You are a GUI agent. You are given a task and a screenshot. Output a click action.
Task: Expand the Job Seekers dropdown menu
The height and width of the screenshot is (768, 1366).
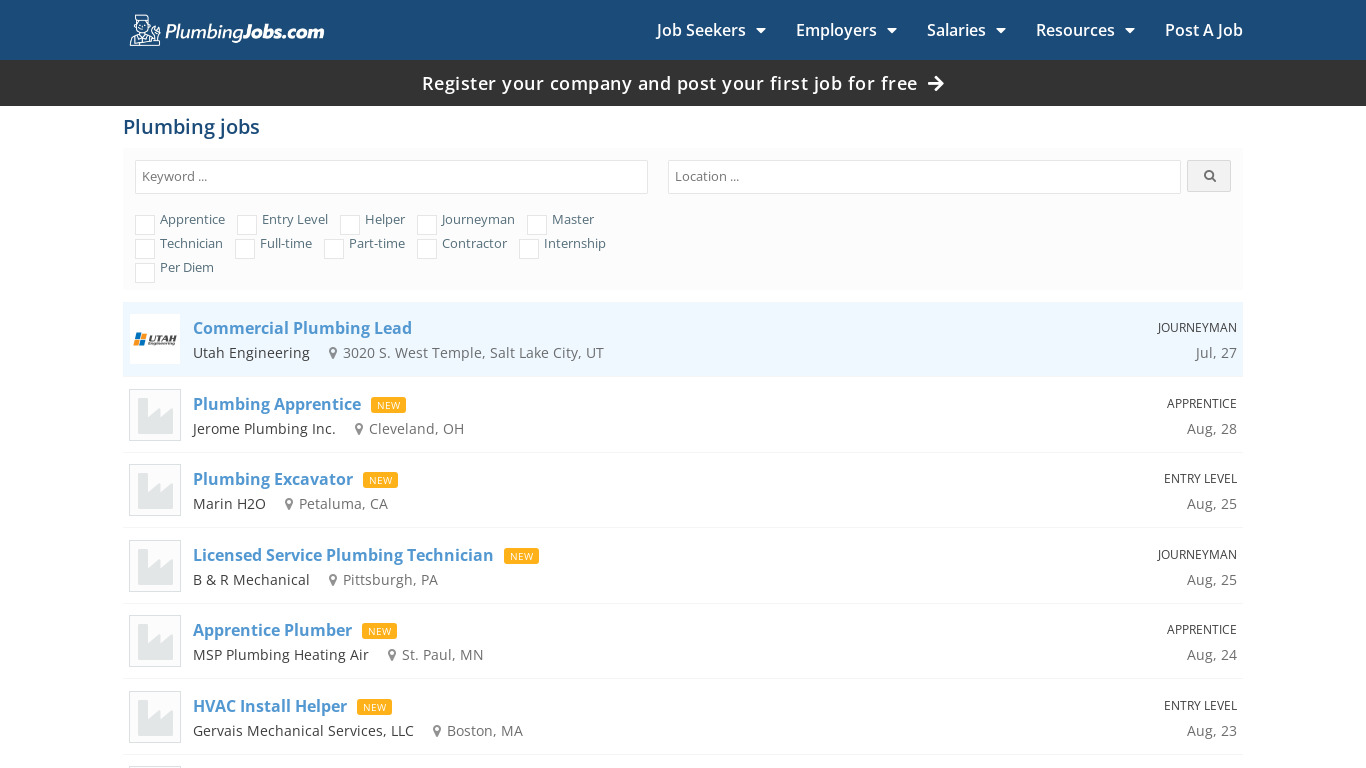711,30
